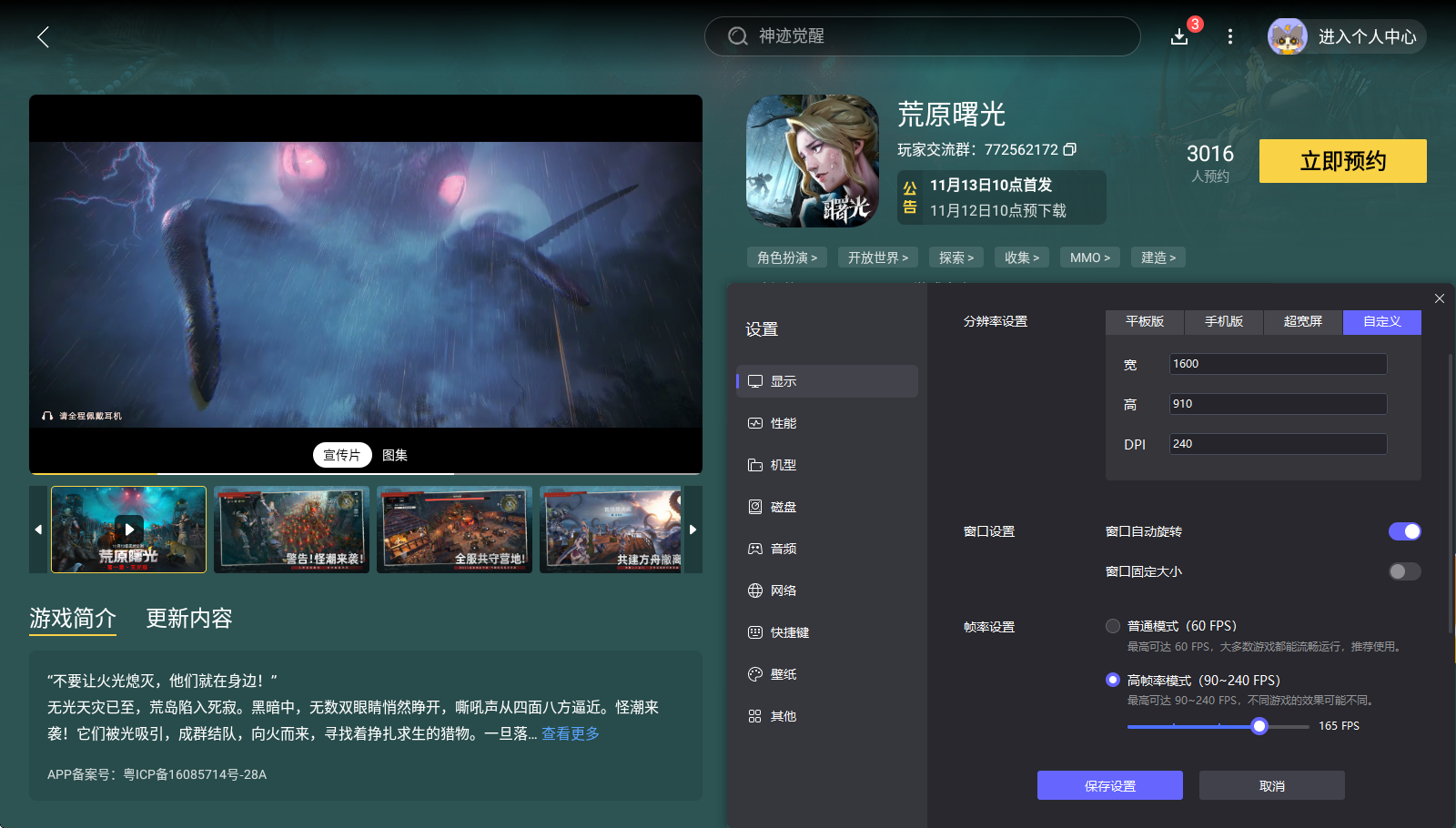1456x828 pixels.
Task: Select normal mode 60 FPS radio button
Action: click(x=1113, y=626)
